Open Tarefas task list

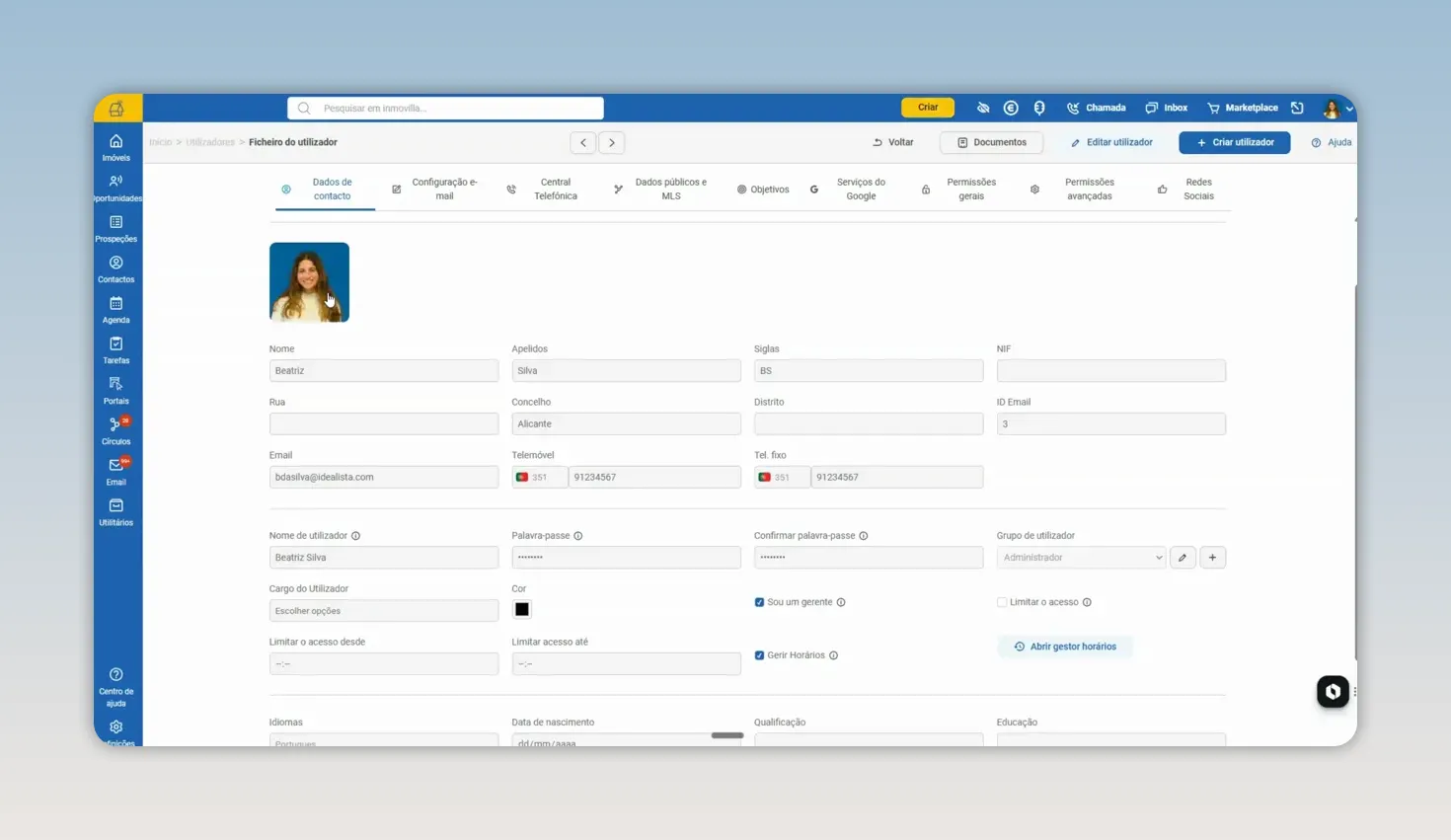pyautogui.click(x=115, y=349)
